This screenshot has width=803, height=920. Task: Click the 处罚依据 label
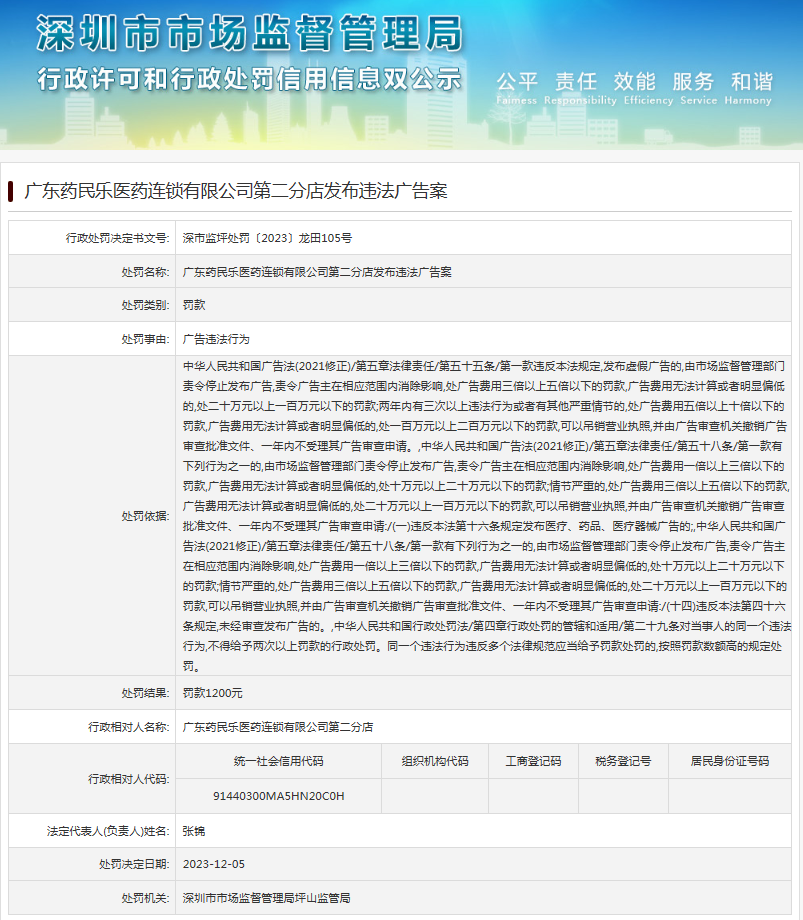[x=145, y=516]
